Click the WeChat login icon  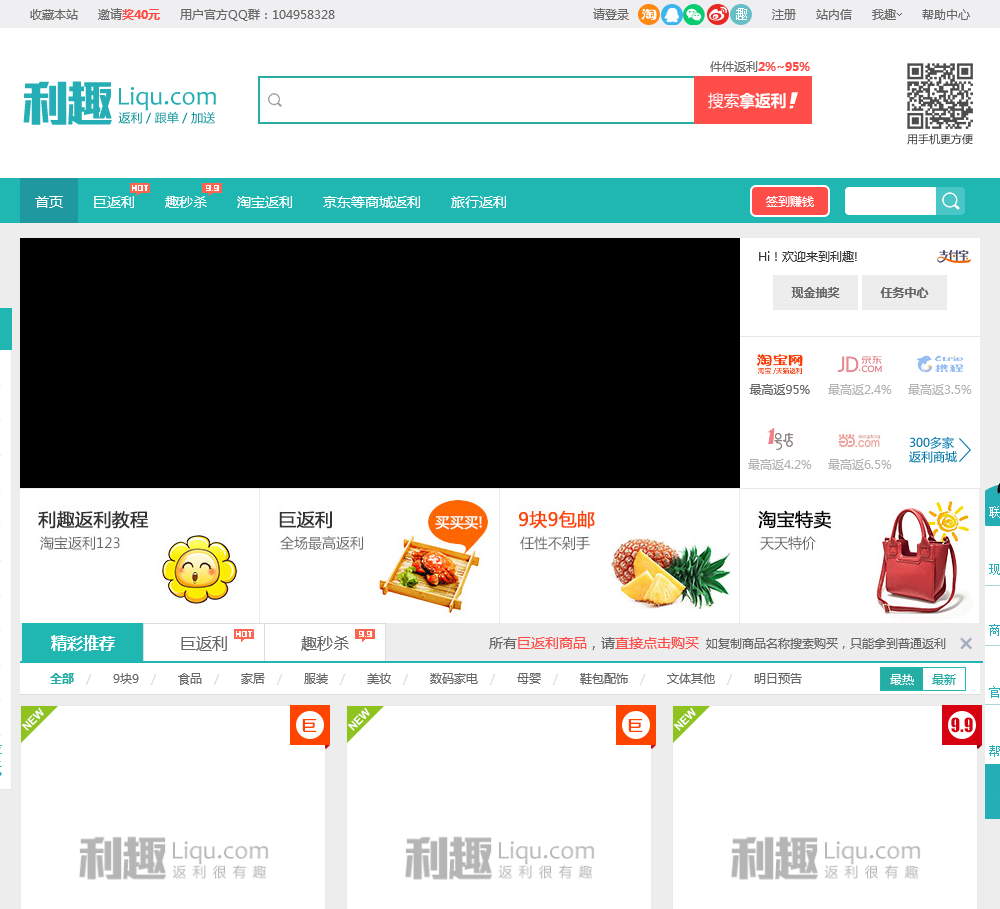(x=694, y=15)
